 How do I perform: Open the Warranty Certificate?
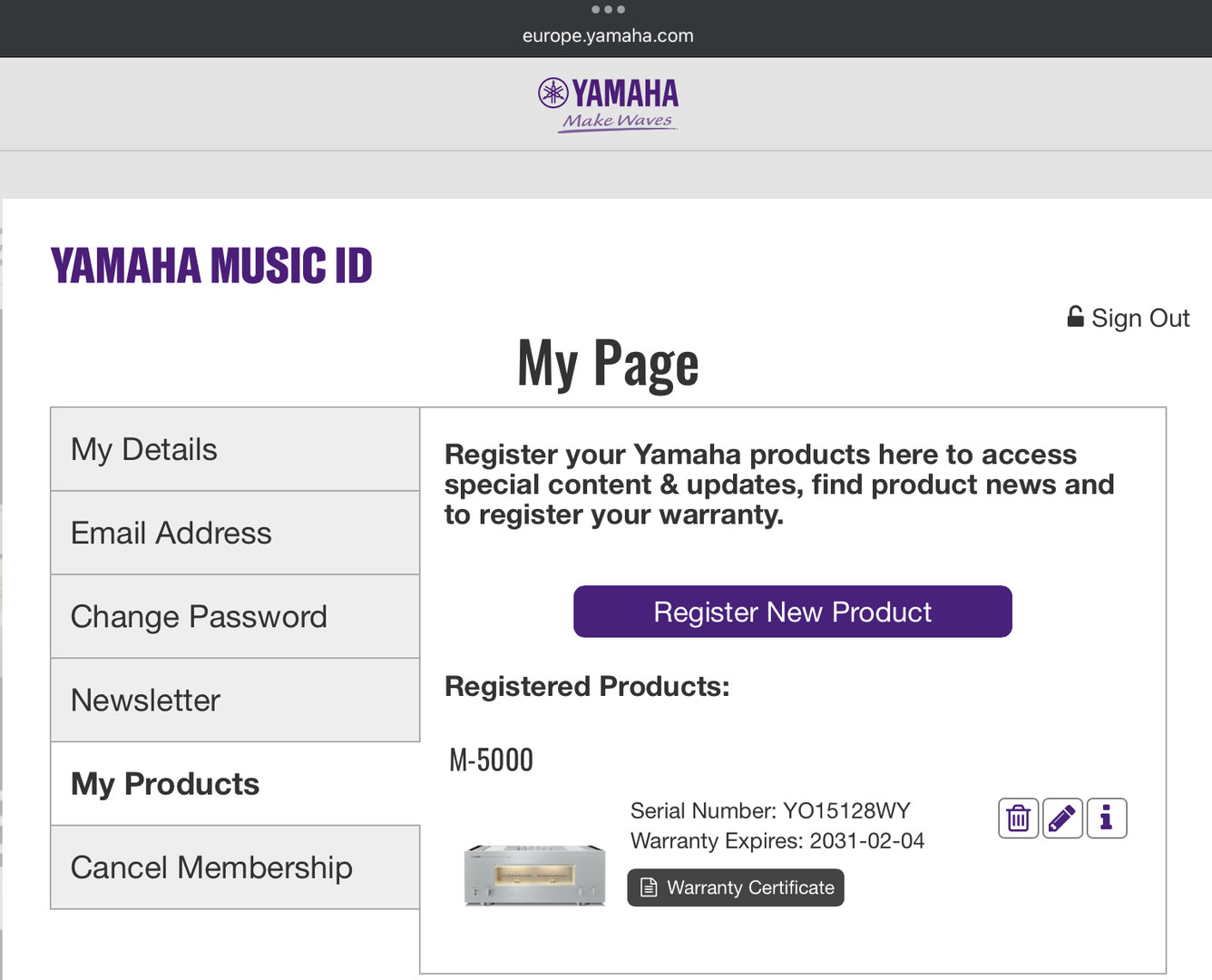pyautogui.click(x=736, y=887)
